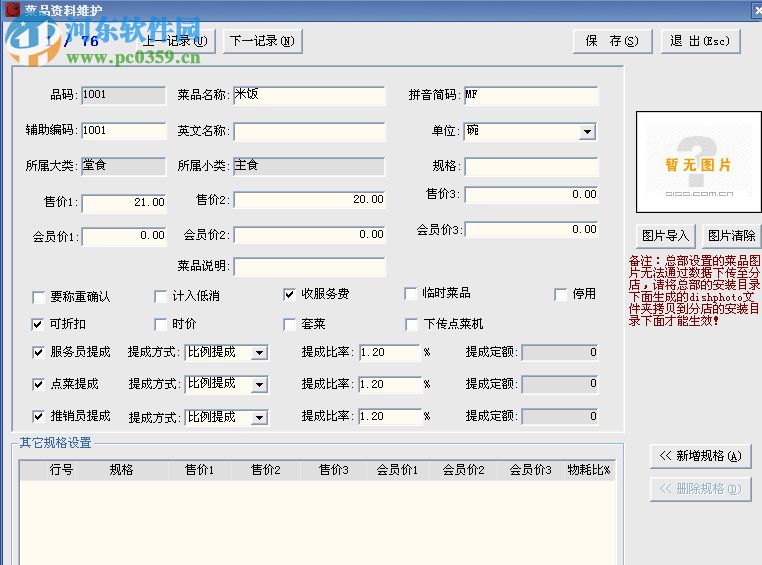762x565 pixels.
Task: Enable the 套菜 checkbox
Action: pos(290,325)
